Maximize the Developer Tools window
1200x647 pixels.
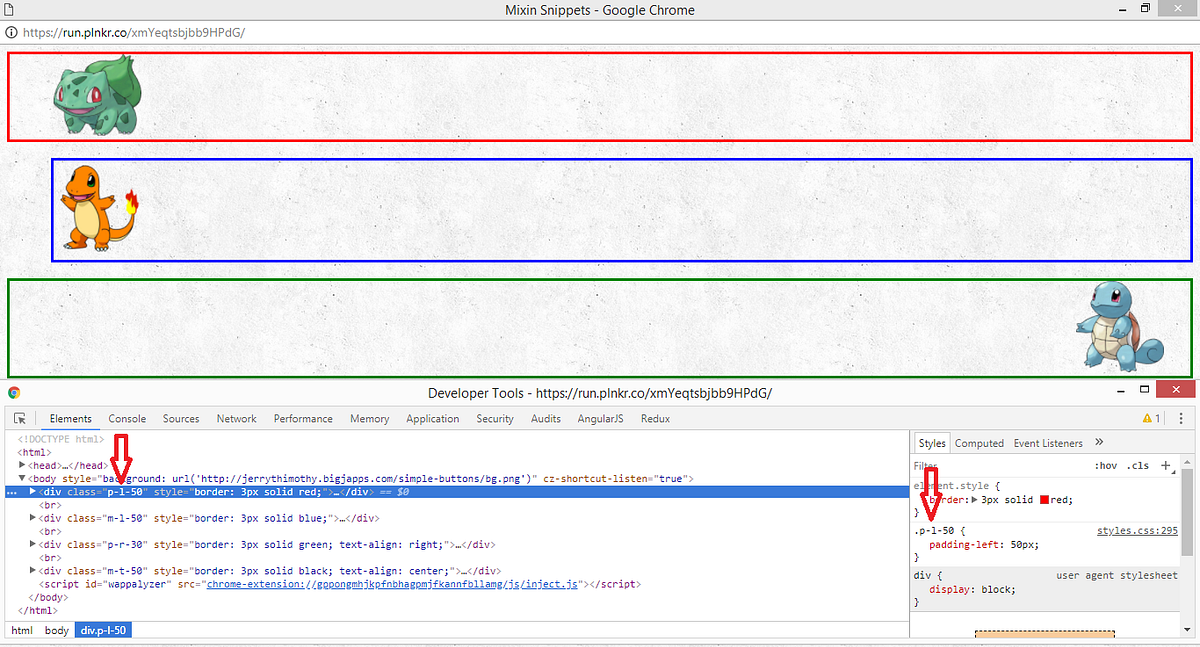pos(1144,390)
